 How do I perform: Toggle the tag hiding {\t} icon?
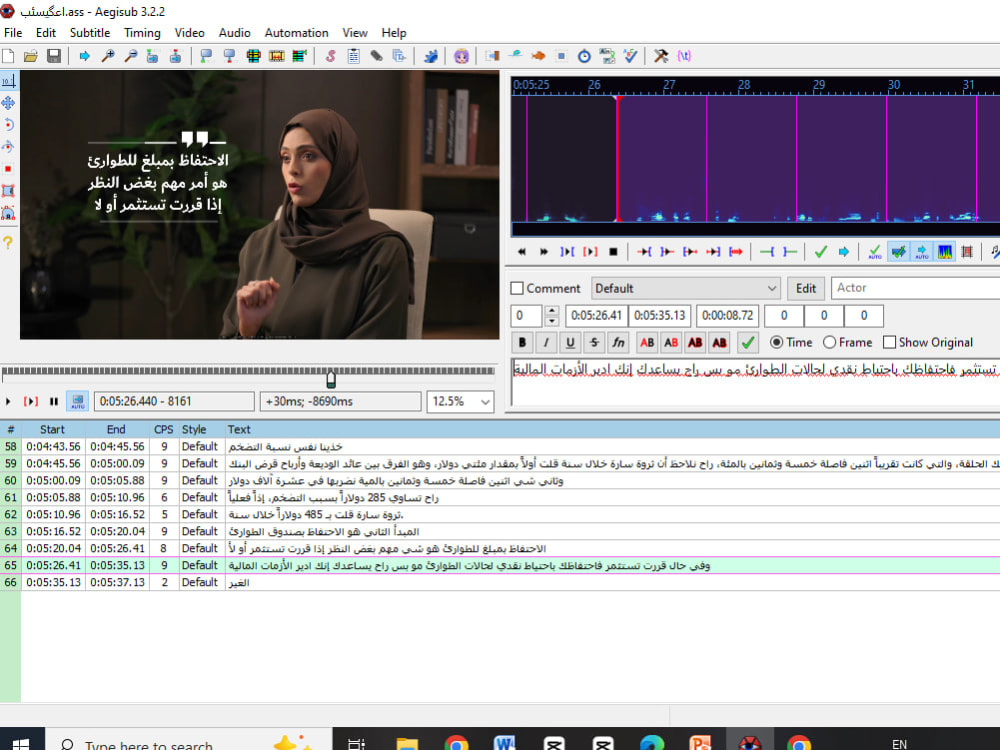tap(684, 56)
